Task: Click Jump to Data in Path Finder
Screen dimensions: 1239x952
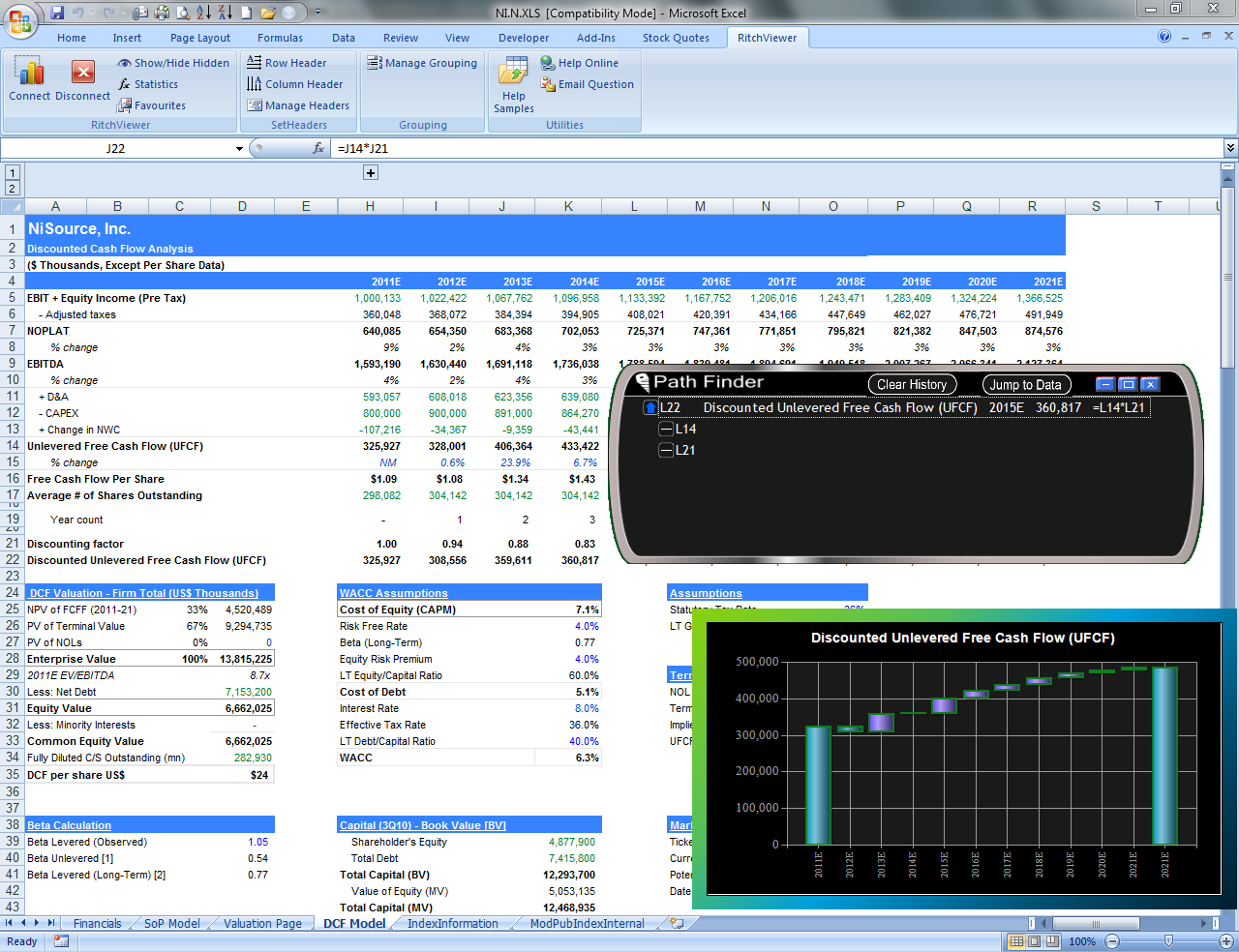Action: click(x=1026, y=384)
